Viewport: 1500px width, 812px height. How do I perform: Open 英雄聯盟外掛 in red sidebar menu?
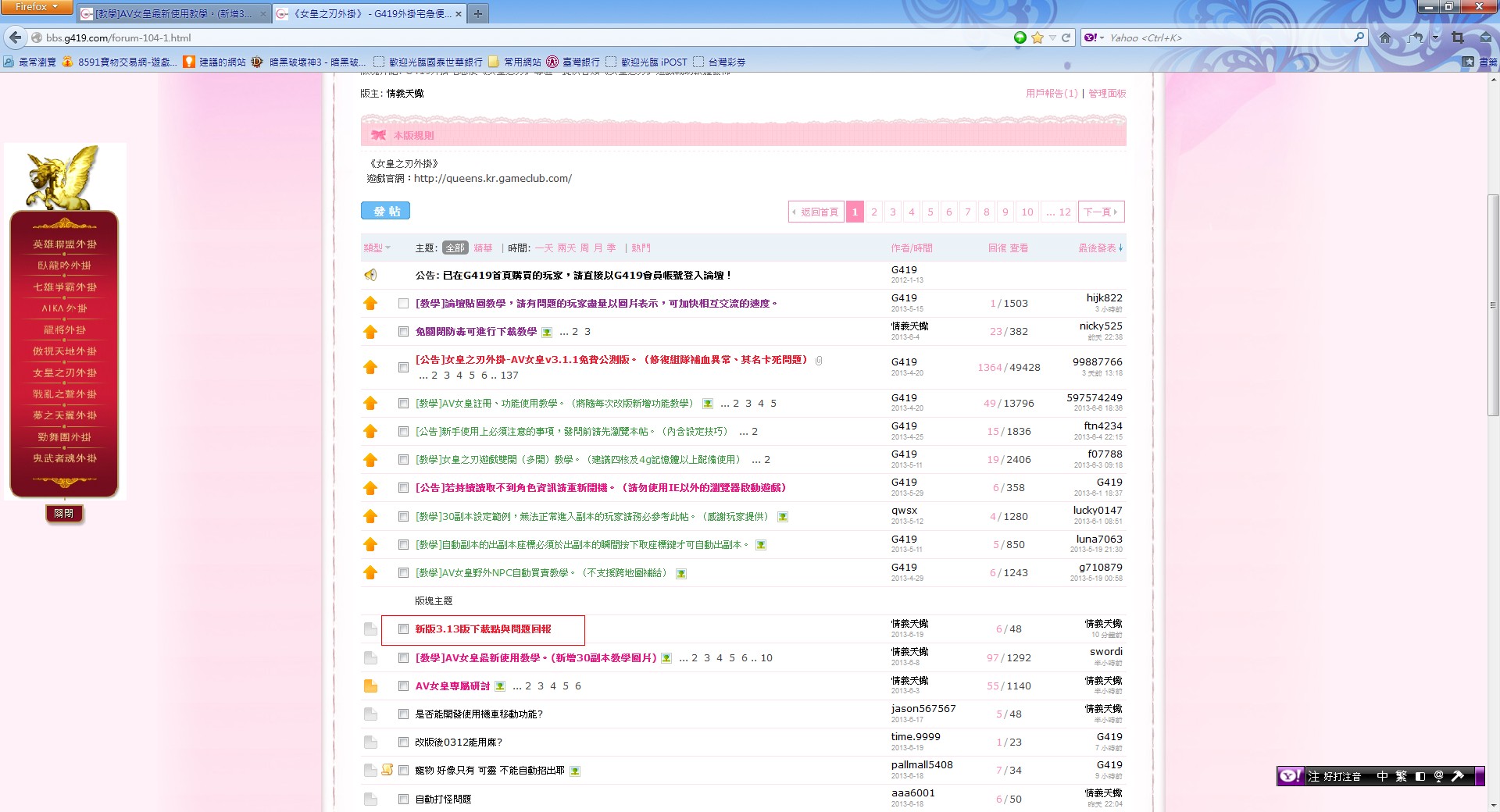65,244
